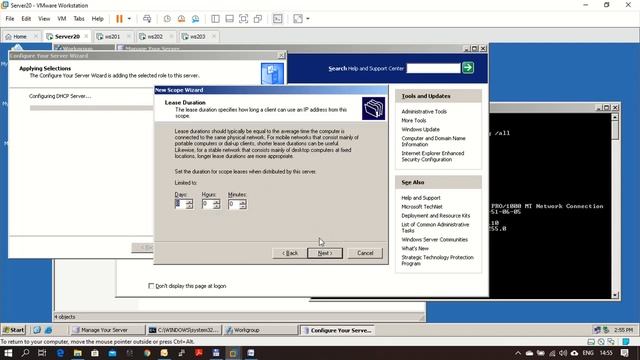Click the Help Center search input field

tap(433, 68)
